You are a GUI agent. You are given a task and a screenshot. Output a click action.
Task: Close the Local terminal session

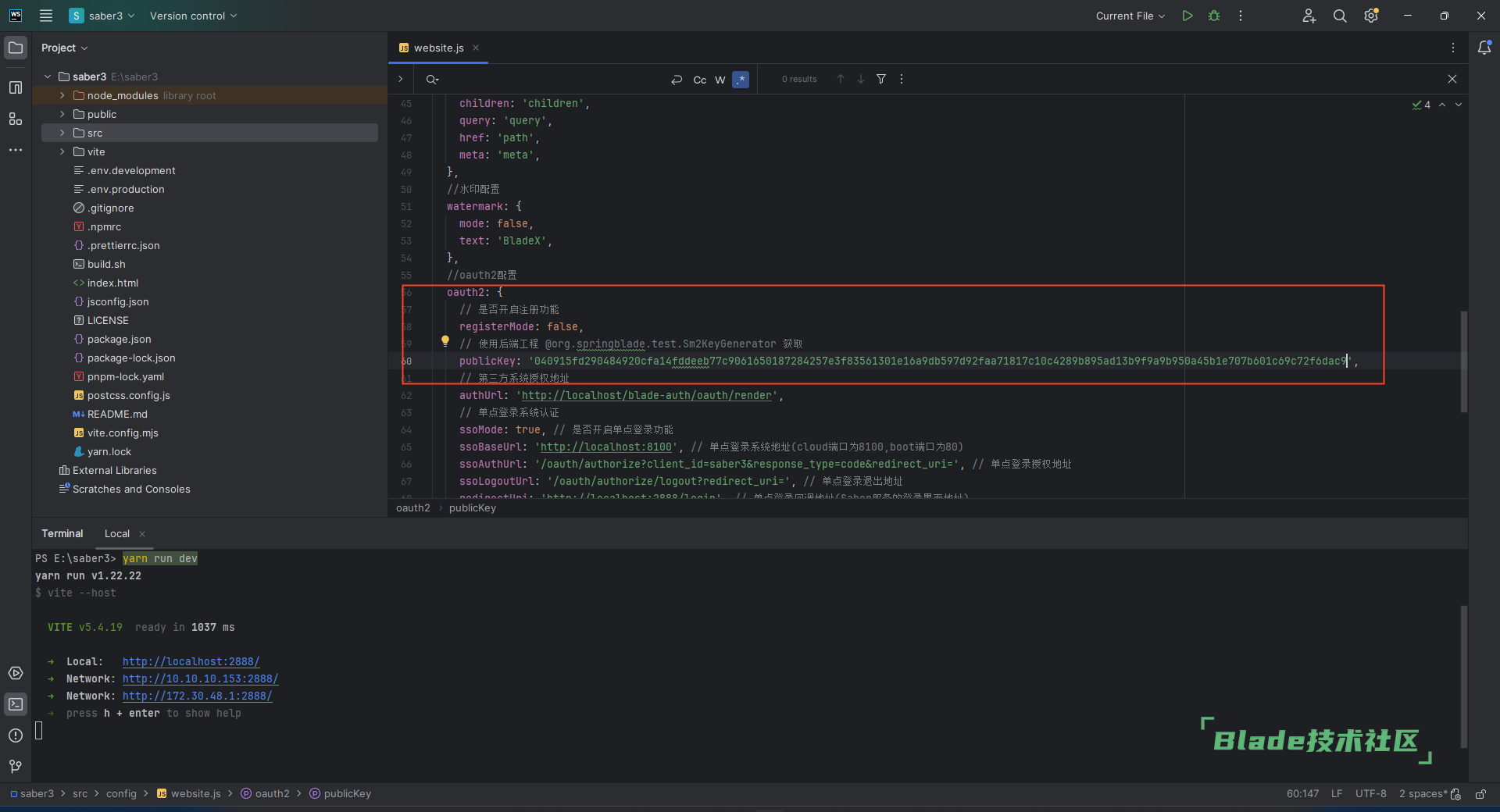pyautogui.click(x=142, y=534)
